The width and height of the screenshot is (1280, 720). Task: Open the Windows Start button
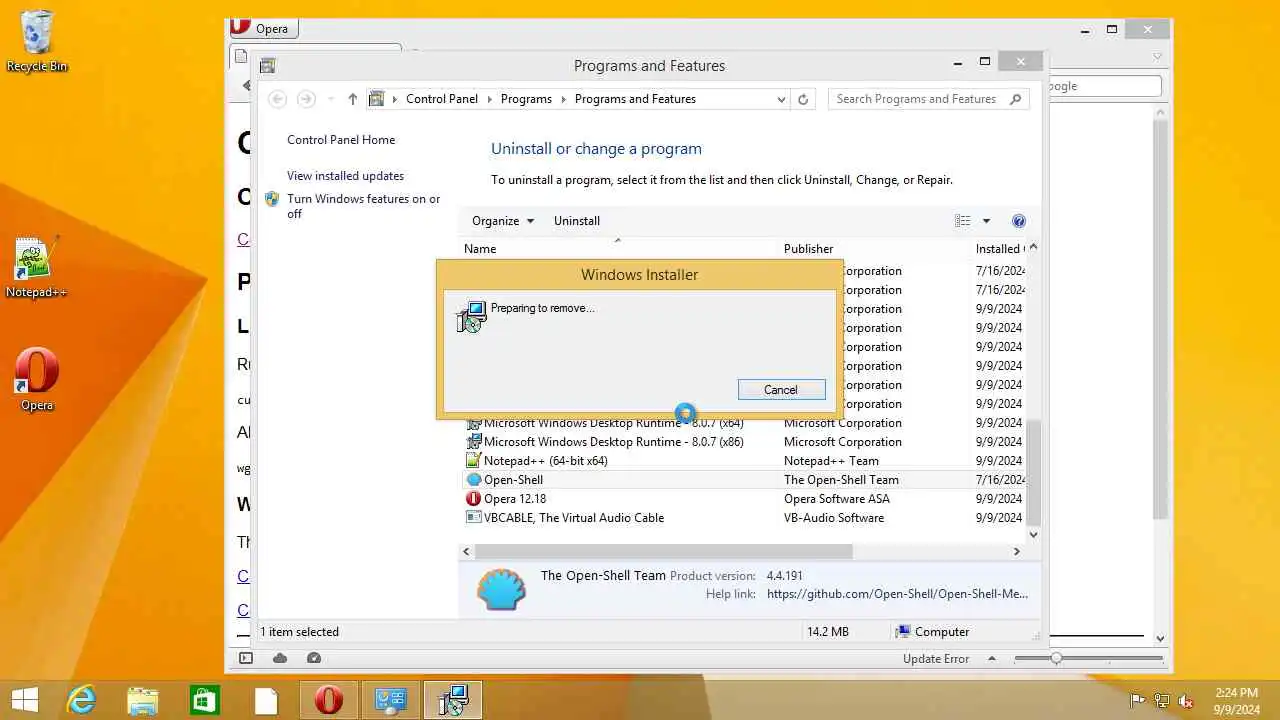[x=24, y=700]
